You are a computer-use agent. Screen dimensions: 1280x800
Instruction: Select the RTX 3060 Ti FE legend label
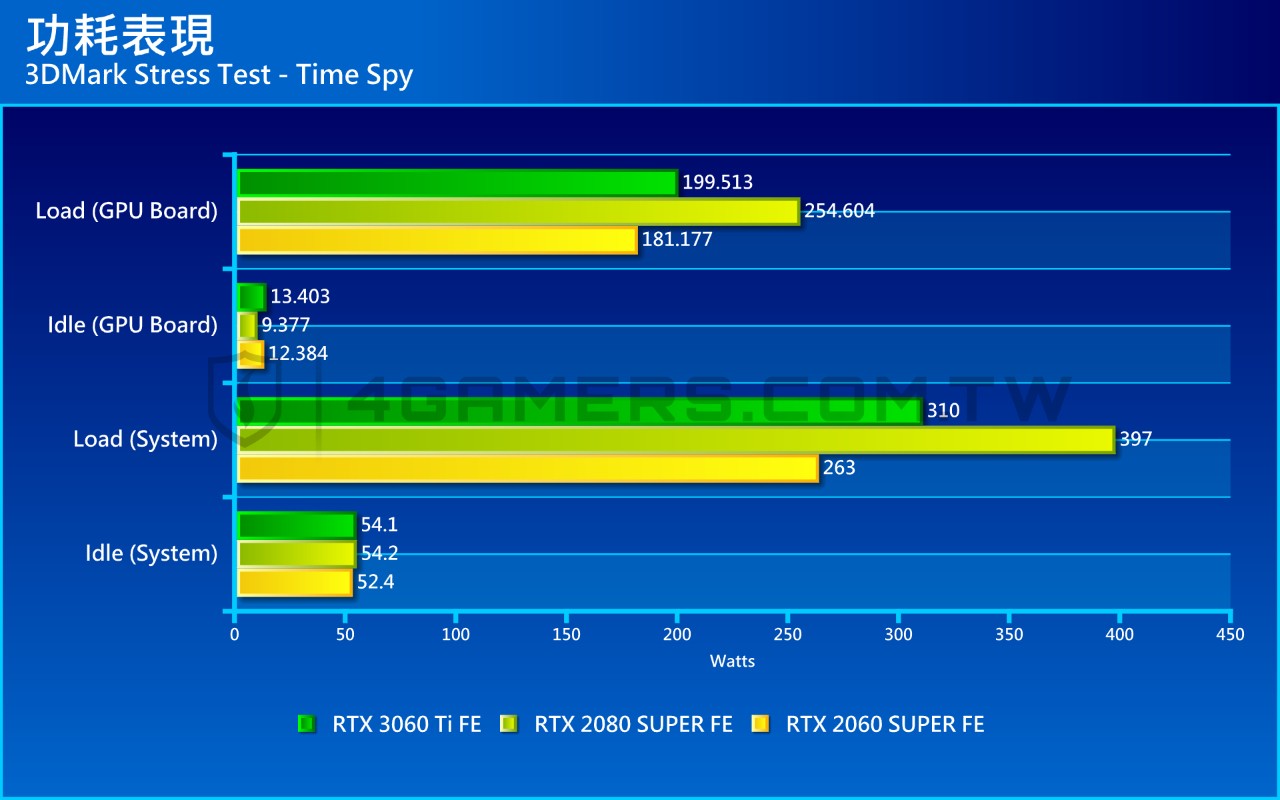pos(407,724)
